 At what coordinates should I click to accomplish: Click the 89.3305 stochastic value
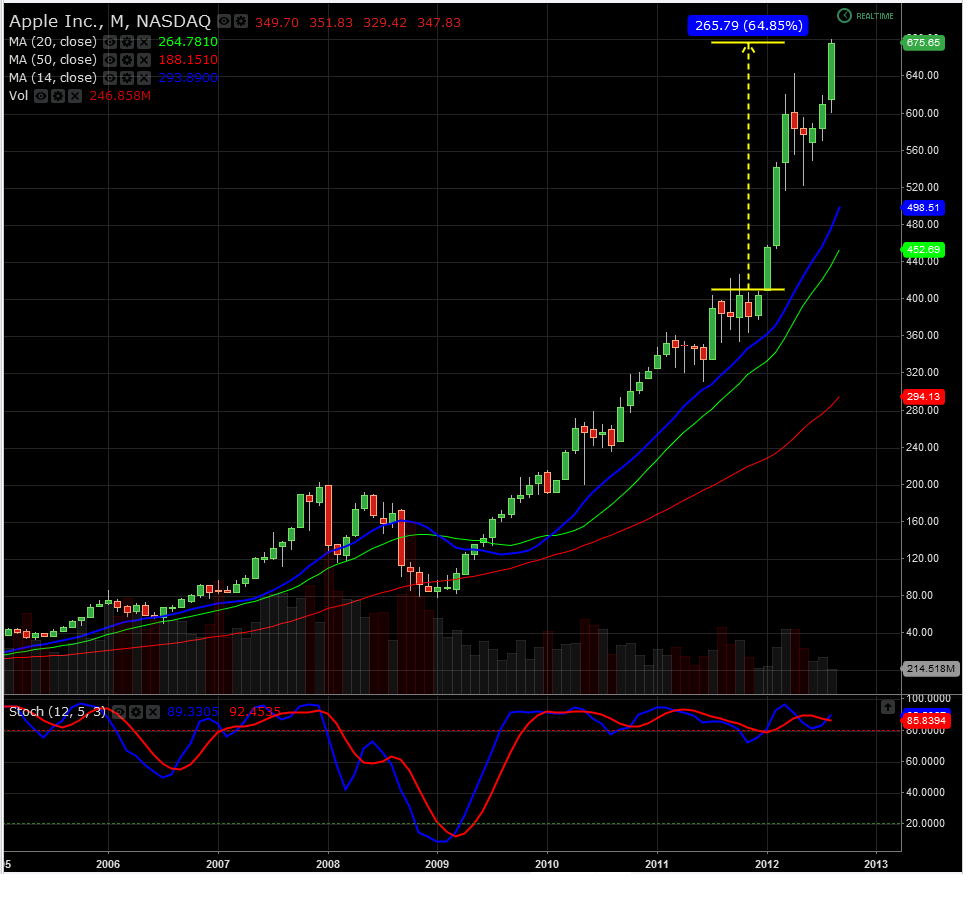coord(193,712)
